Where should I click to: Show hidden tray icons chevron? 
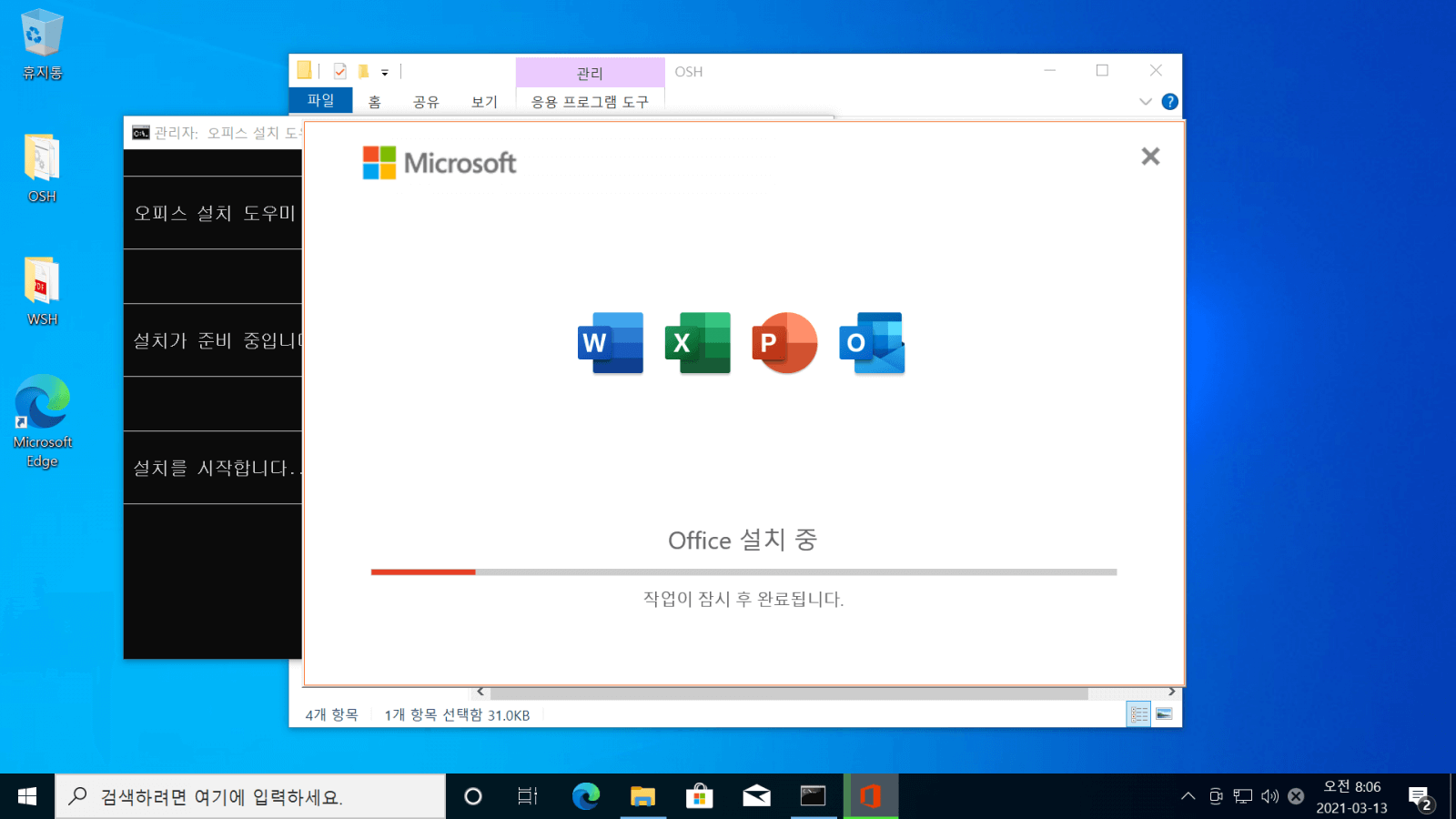click(x=1188, y=796)
